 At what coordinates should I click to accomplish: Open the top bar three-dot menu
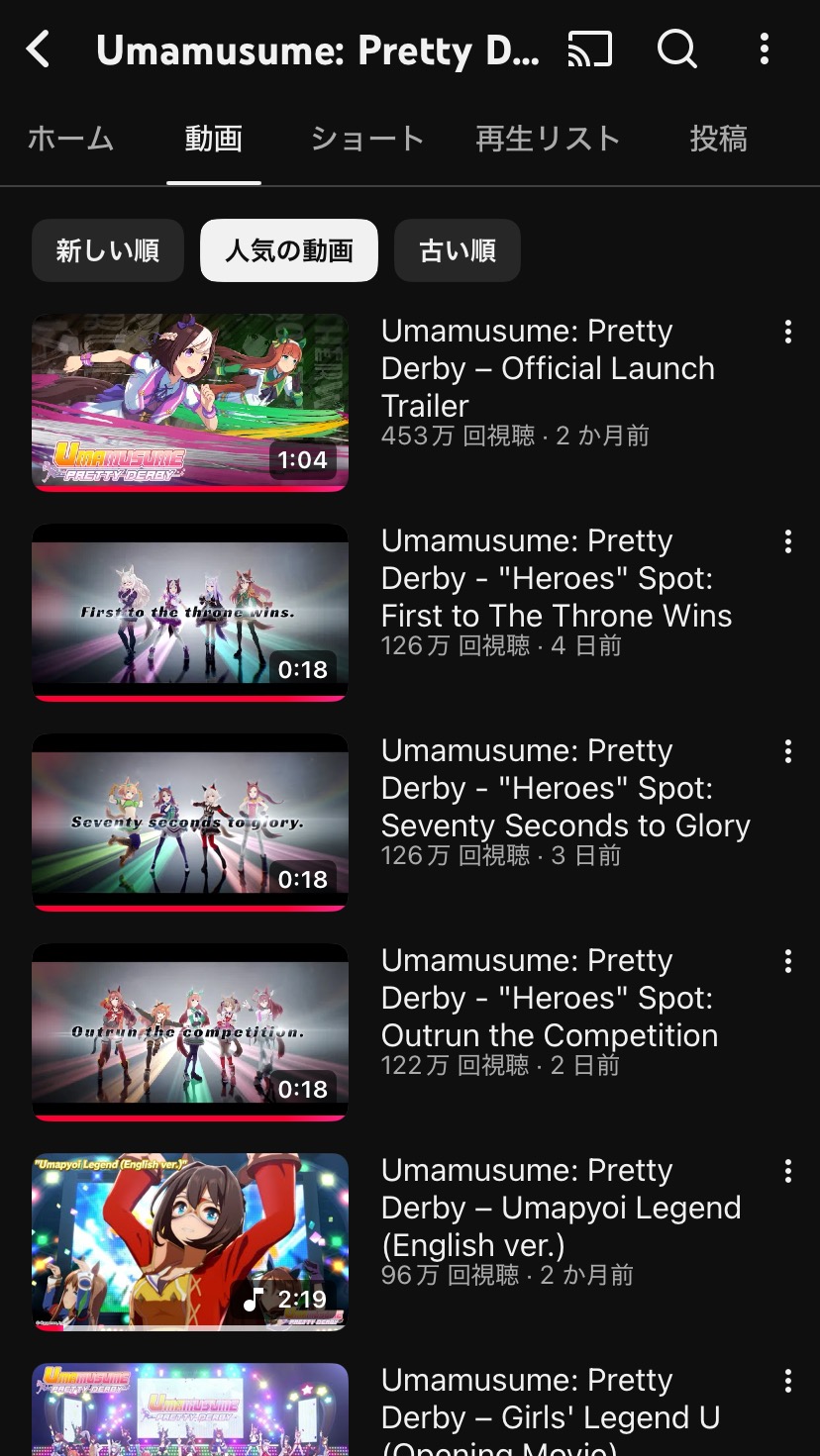[x=764, y=49]
